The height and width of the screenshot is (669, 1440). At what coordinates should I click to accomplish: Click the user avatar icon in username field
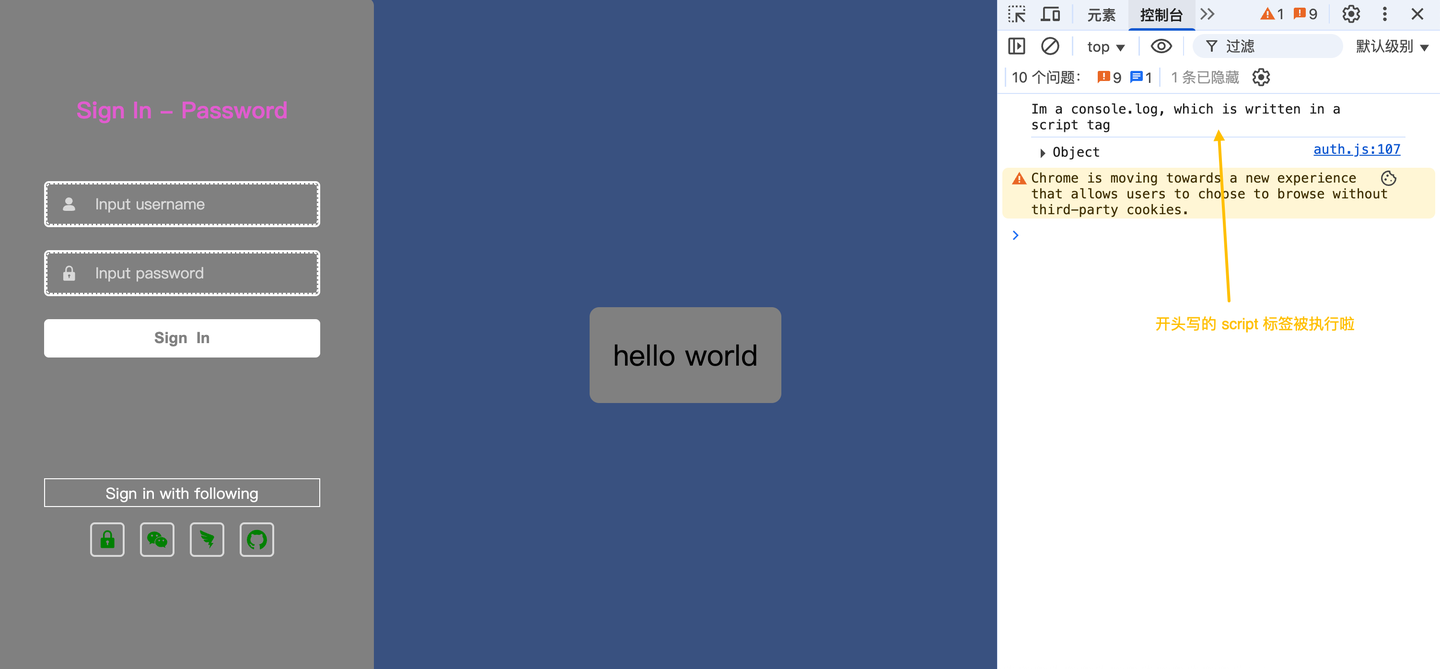coord(69,204)
